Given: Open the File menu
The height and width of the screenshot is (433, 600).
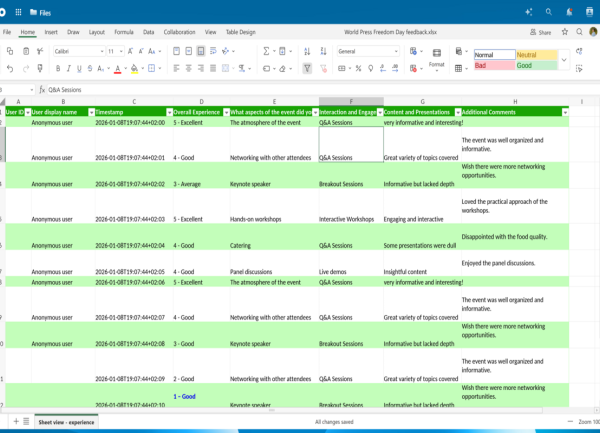Looking at the screenshot, I should click(7, 32).
